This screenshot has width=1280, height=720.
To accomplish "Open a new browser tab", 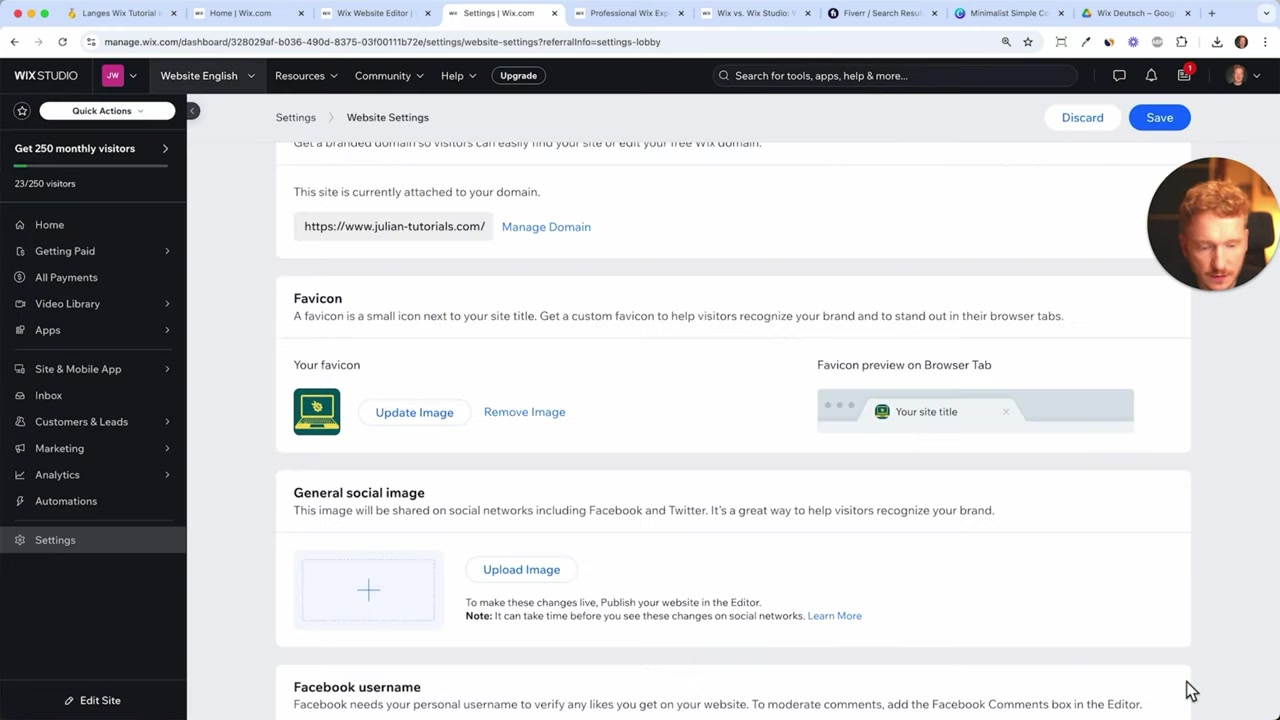I will [x=1212, y=13].
